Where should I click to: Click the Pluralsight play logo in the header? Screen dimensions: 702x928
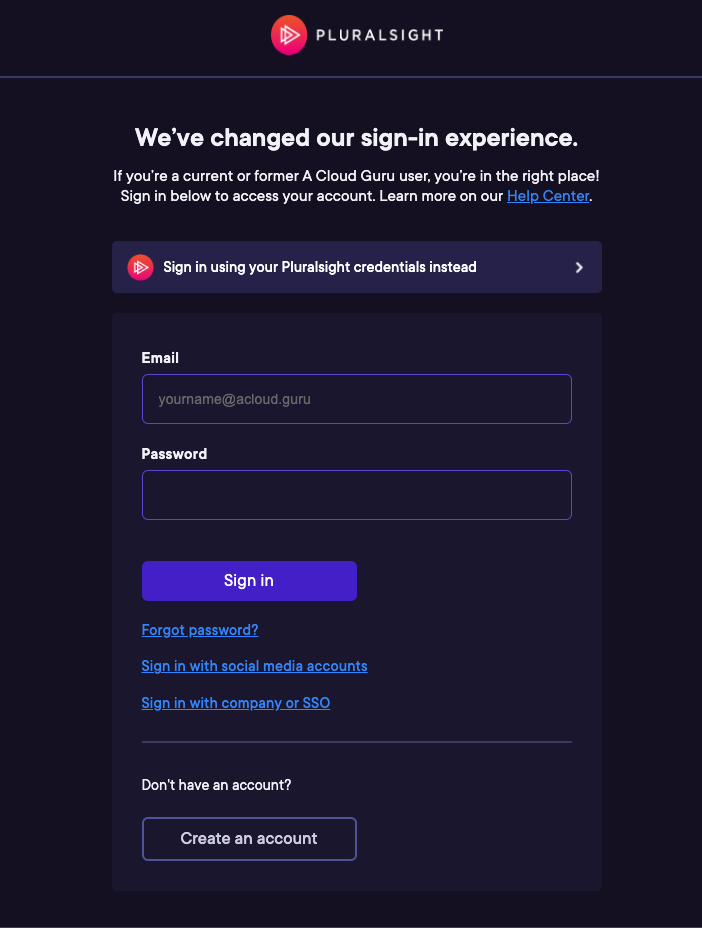tap(288, 35)
